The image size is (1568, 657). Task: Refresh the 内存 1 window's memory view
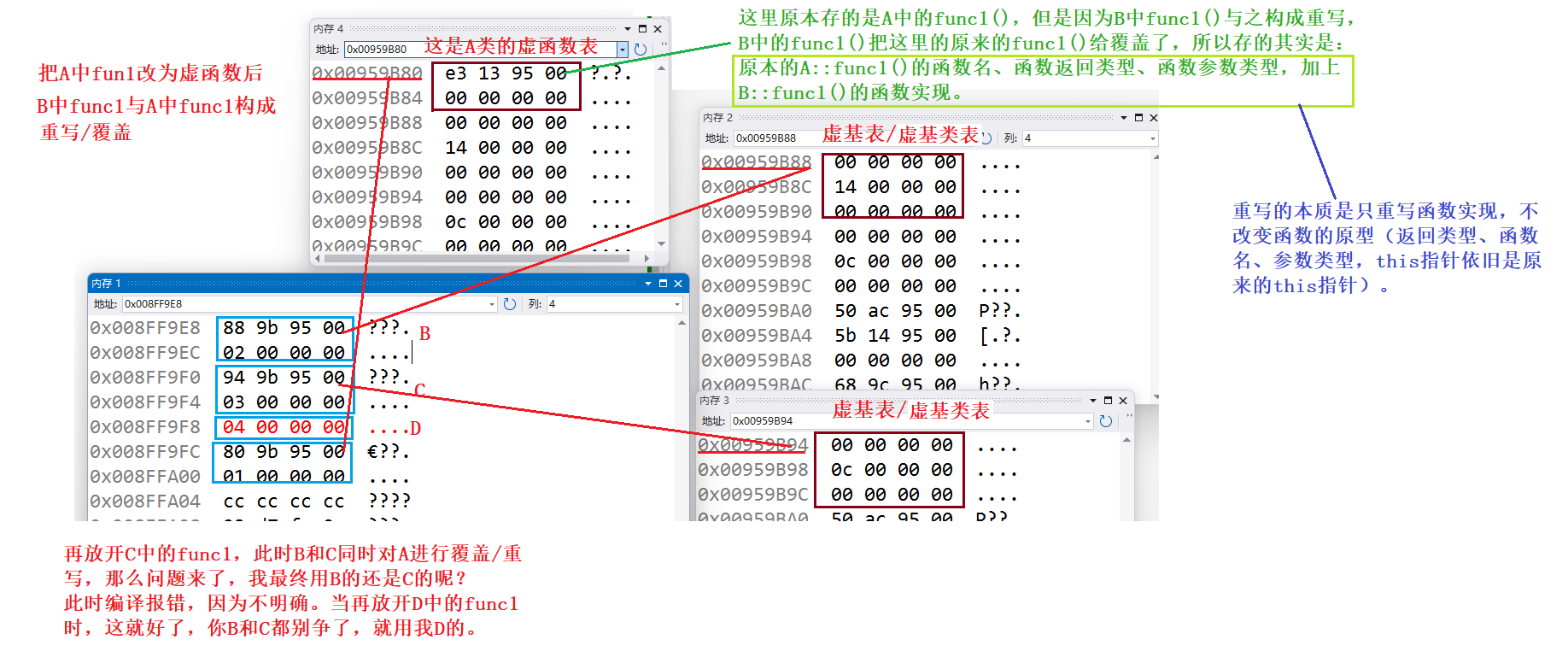pyautogui.click(x=510, y=304)
